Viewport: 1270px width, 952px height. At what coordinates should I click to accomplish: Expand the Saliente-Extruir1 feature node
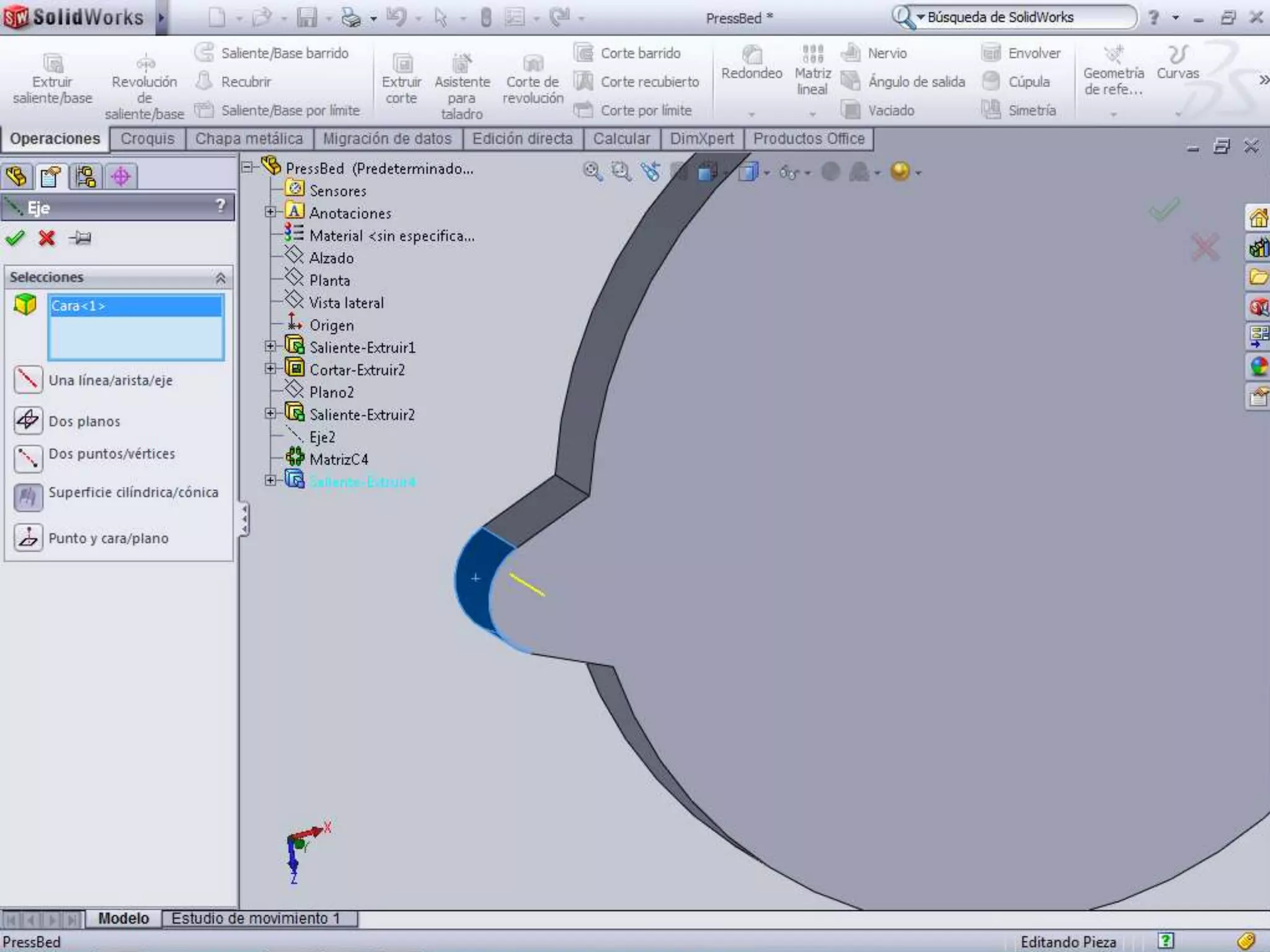[270, 346]
